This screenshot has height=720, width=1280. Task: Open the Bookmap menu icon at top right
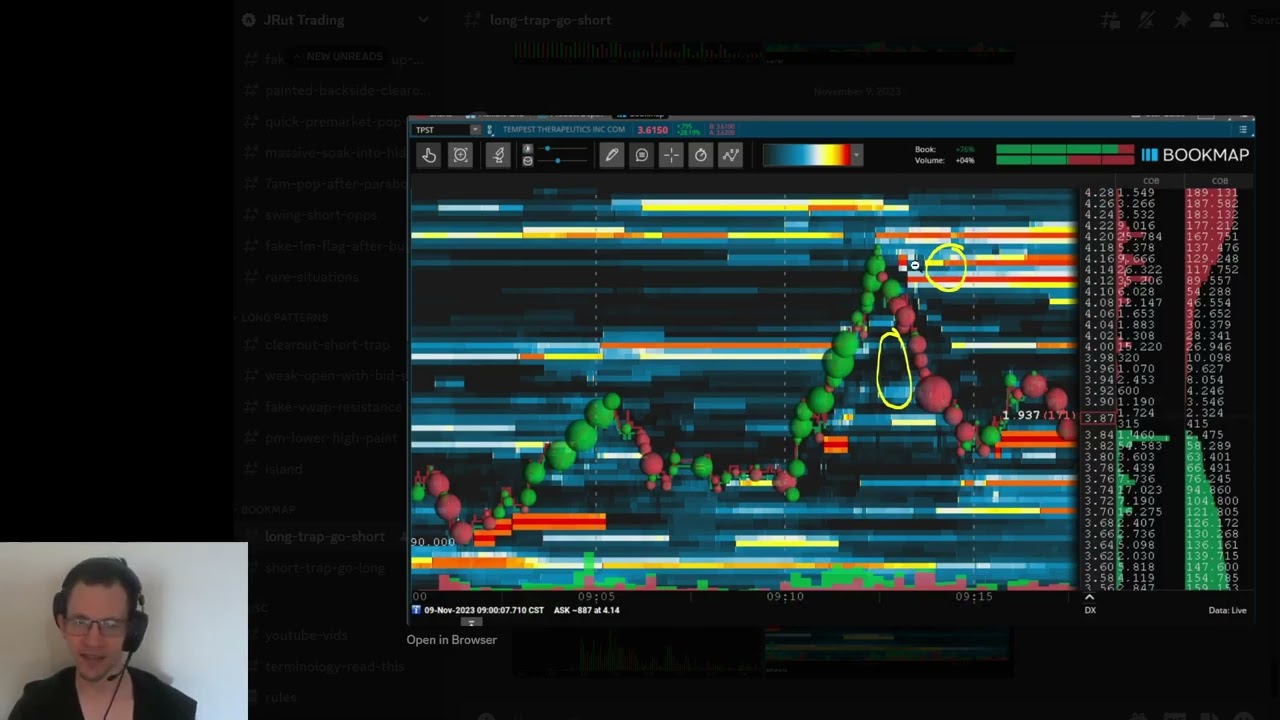click(x=1243, y=129)
